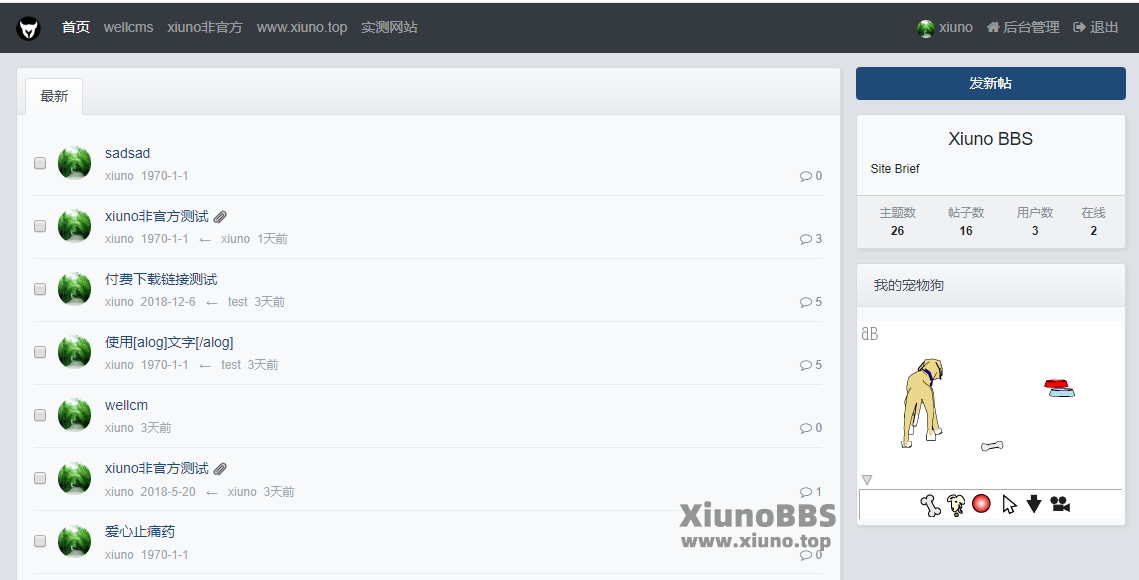Click the 退出 logout link
Image resolution: width=1139 pixels, height=580 pixels.
pyautogui.click(x=1095, y=28)
